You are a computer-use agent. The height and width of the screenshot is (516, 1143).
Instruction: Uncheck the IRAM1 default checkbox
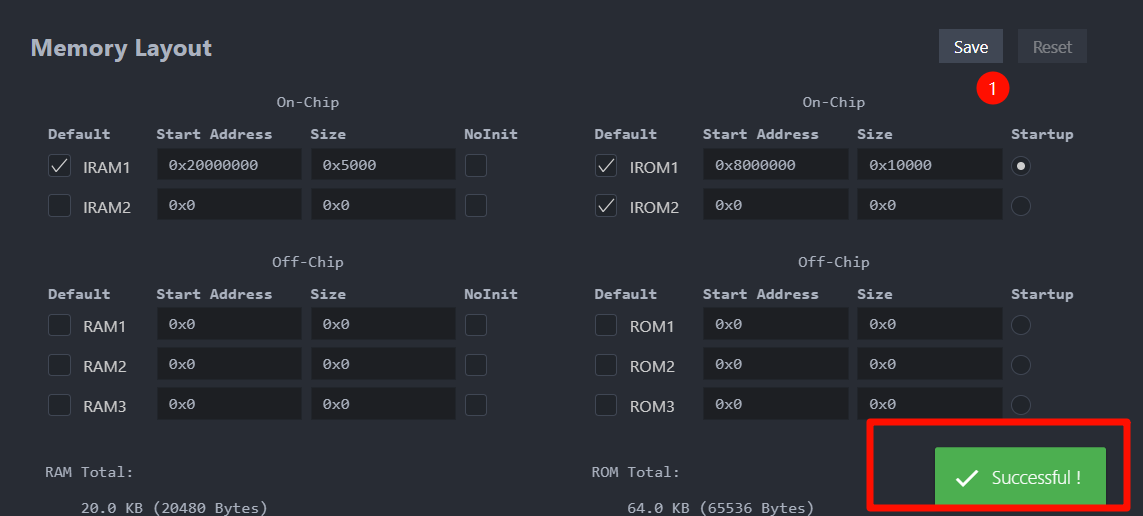pyautogui.click(x=60, y=166)
